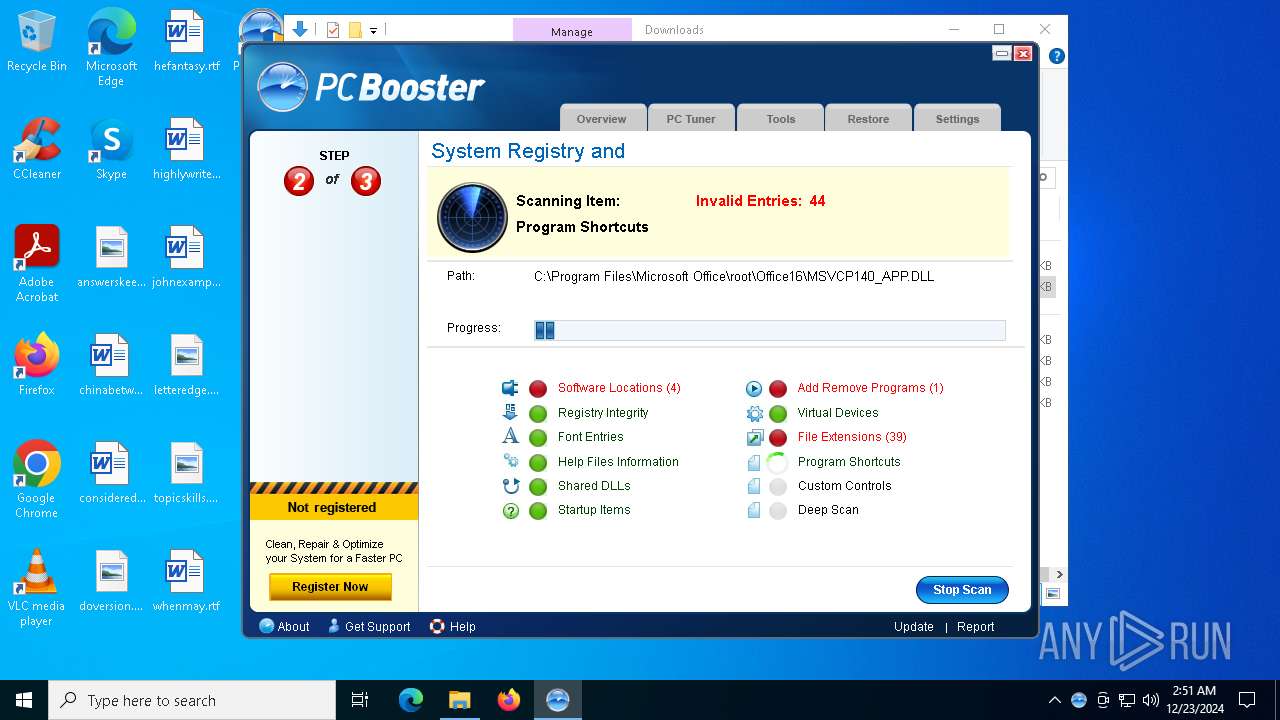Open the Restore tab
Image resolution: width=1280 pixels, height=720 pixels.
(868, 118)
